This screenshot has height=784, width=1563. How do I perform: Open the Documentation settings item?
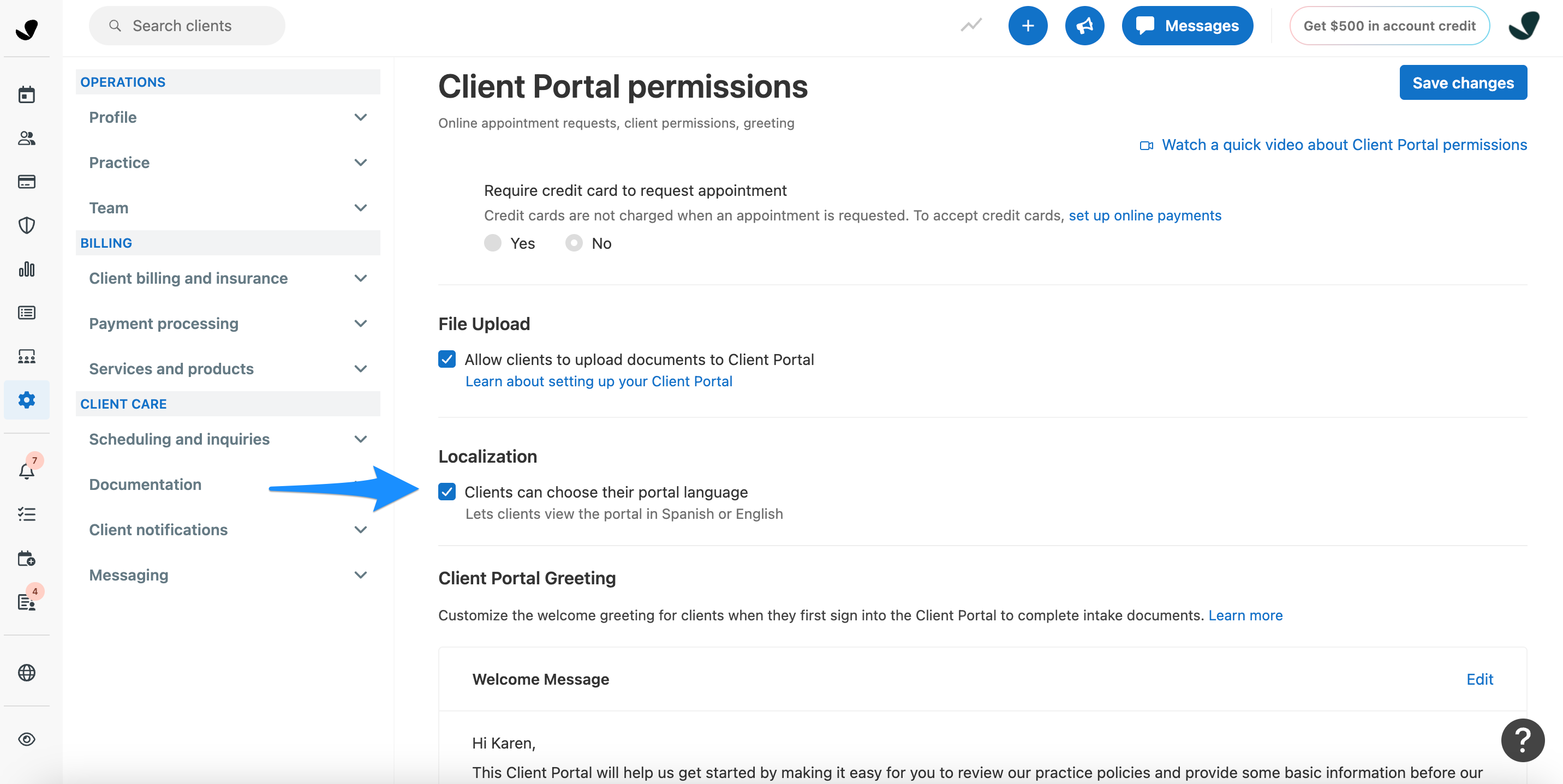145,484
